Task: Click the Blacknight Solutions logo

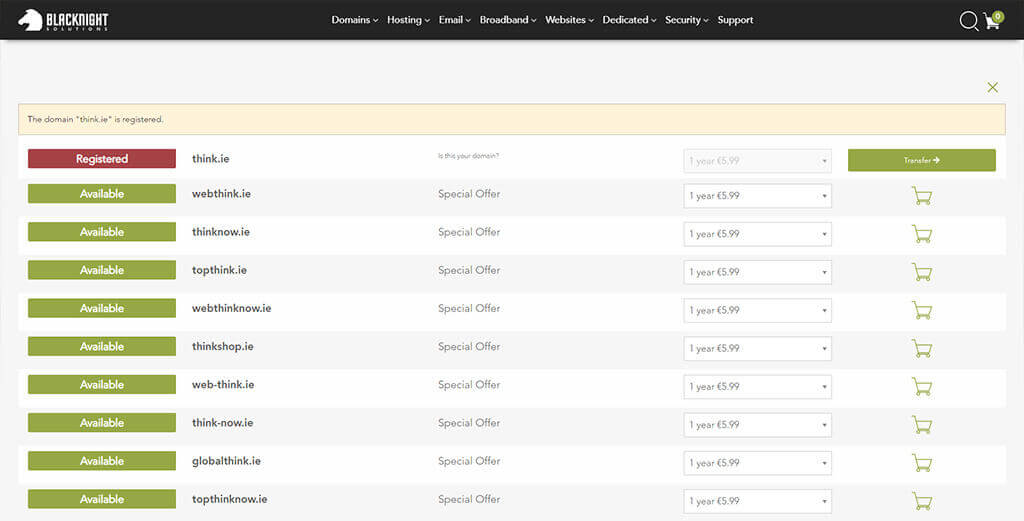Action: 63,20
